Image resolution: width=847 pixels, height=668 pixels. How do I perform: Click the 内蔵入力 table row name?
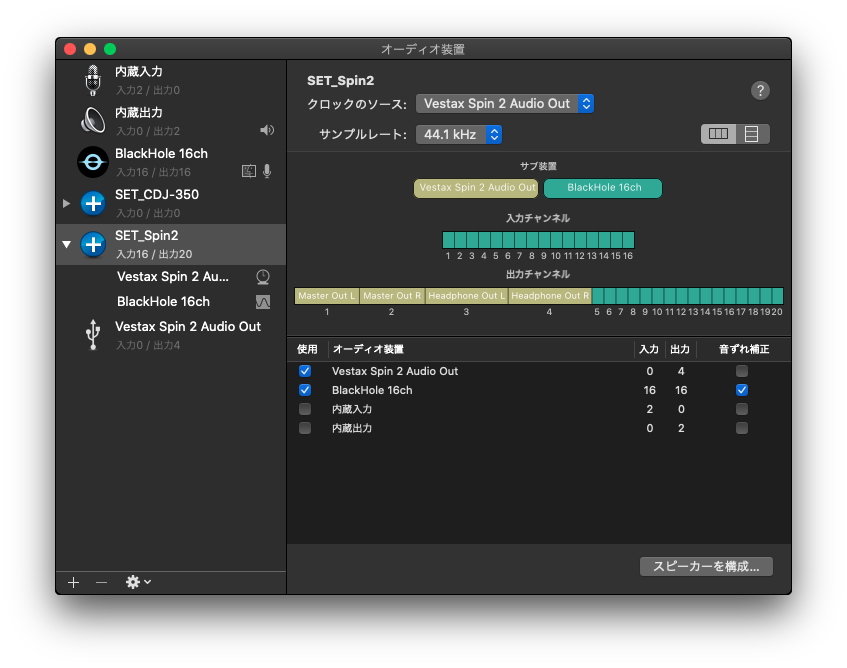(x=352, y=409)
